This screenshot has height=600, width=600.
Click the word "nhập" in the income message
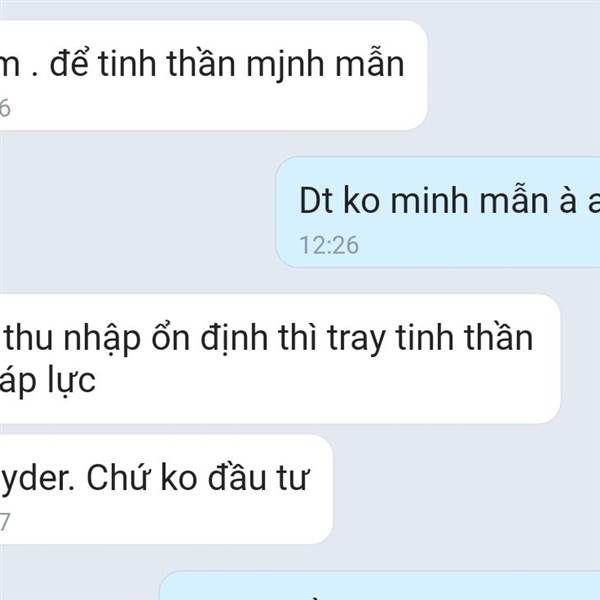coord(102,339)
